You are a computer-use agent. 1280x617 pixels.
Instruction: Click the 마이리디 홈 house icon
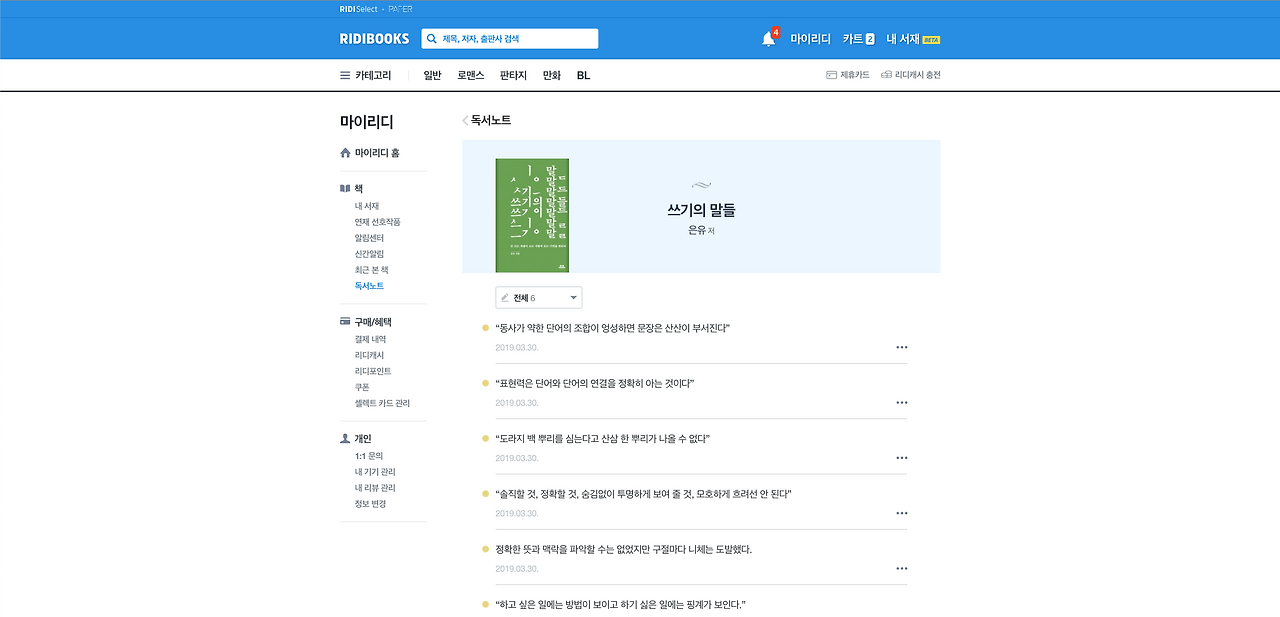345,153
